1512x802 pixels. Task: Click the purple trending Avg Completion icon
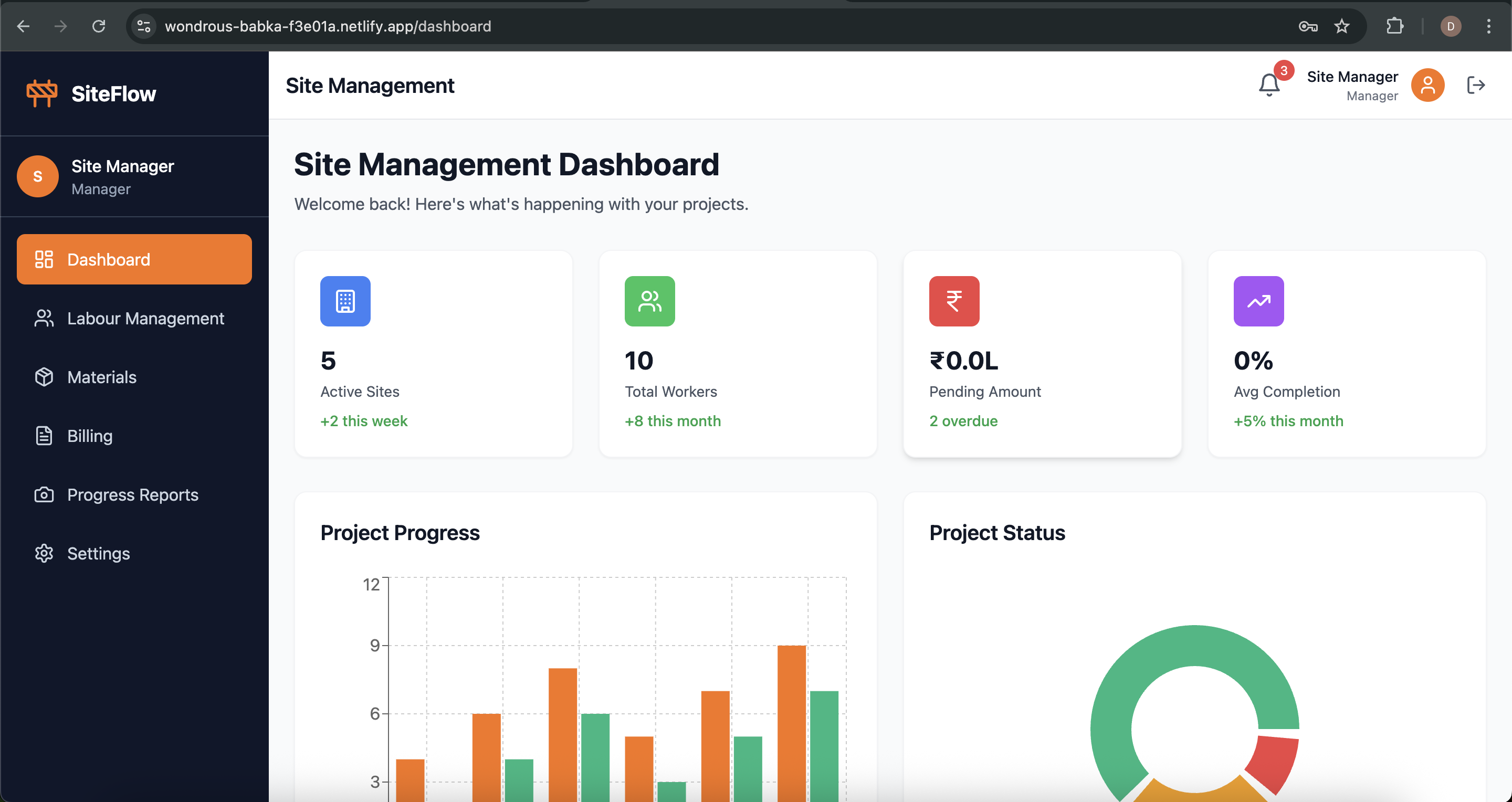1258,301
